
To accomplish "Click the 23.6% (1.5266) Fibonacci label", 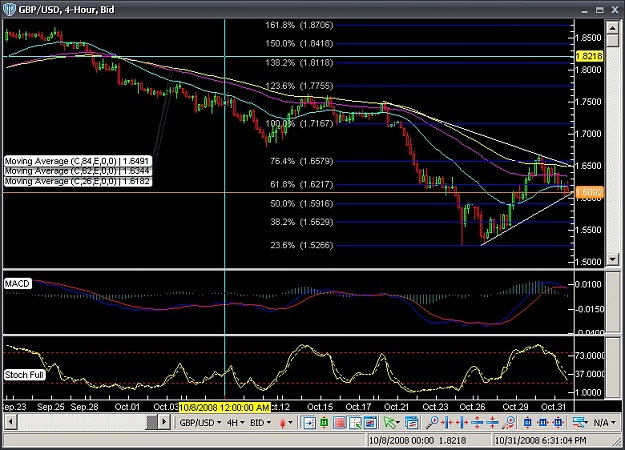I will (x=301, y=245).
